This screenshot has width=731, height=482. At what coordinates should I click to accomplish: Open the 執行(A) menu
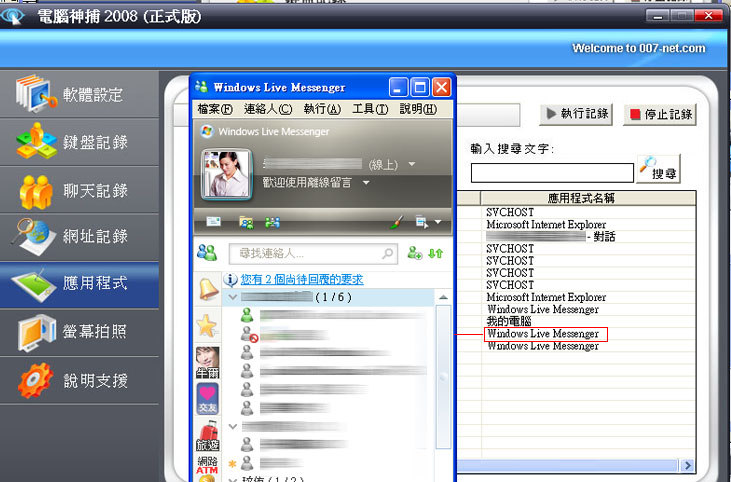(322, 109)
